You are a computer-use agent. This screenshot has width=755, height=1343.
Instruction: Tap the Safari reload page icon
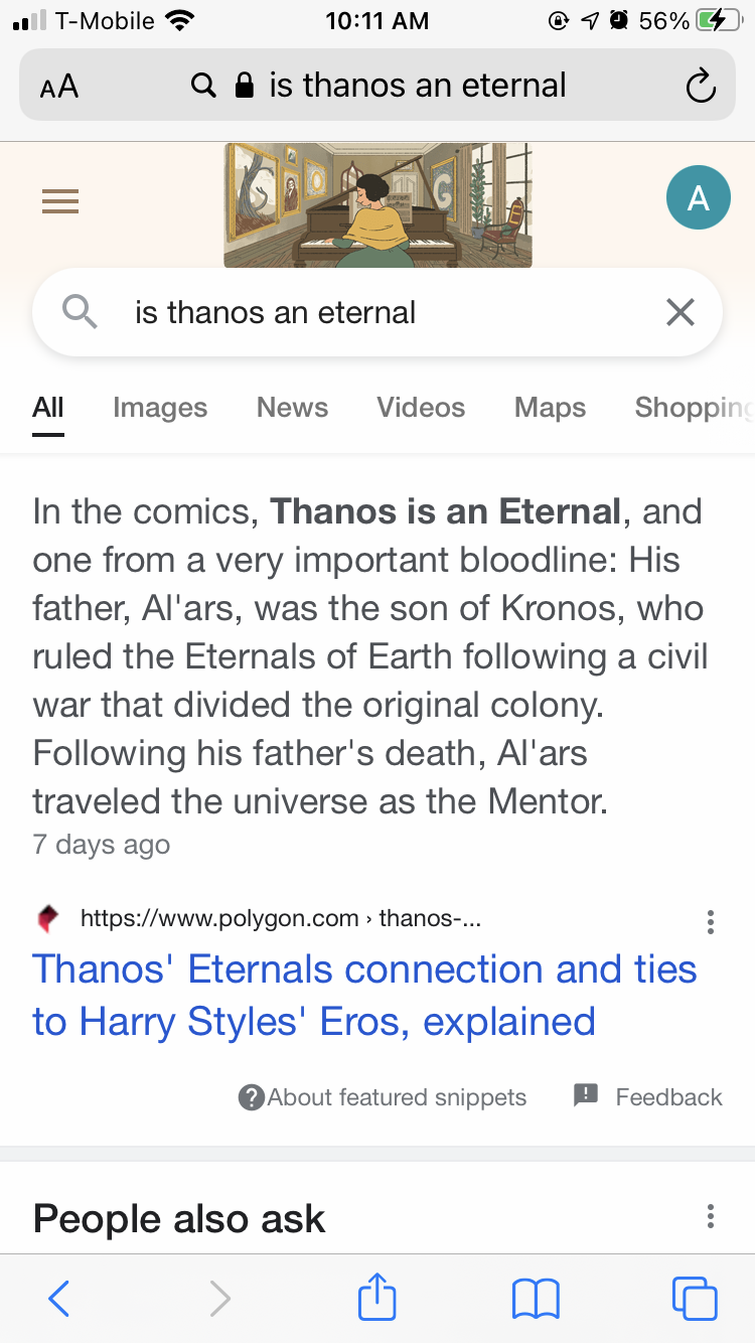coord(700,86)
